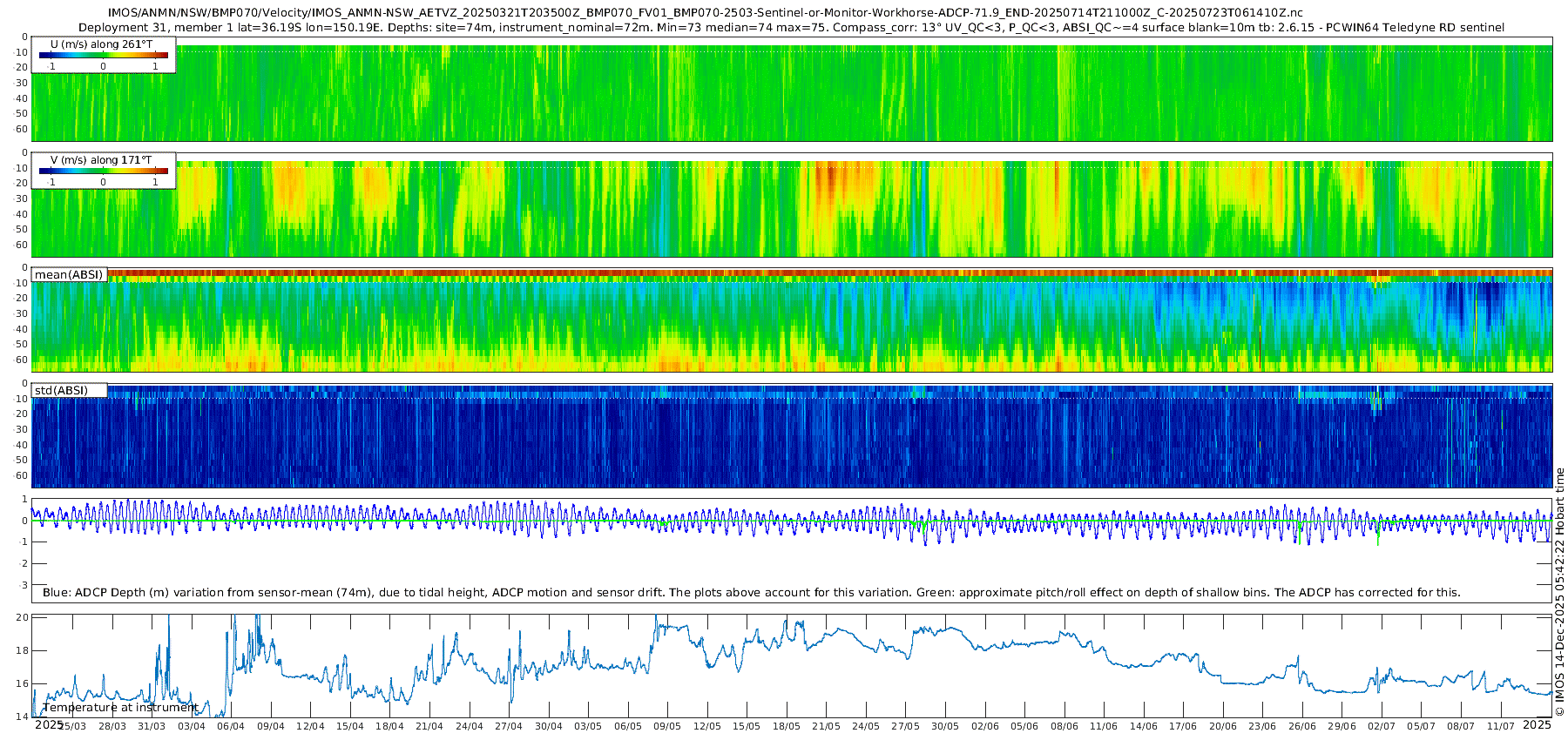The height and width of the screenshot is (740, 1568).
Task: Click the 'Temperature at instrument' label
Action: point(120,708)
